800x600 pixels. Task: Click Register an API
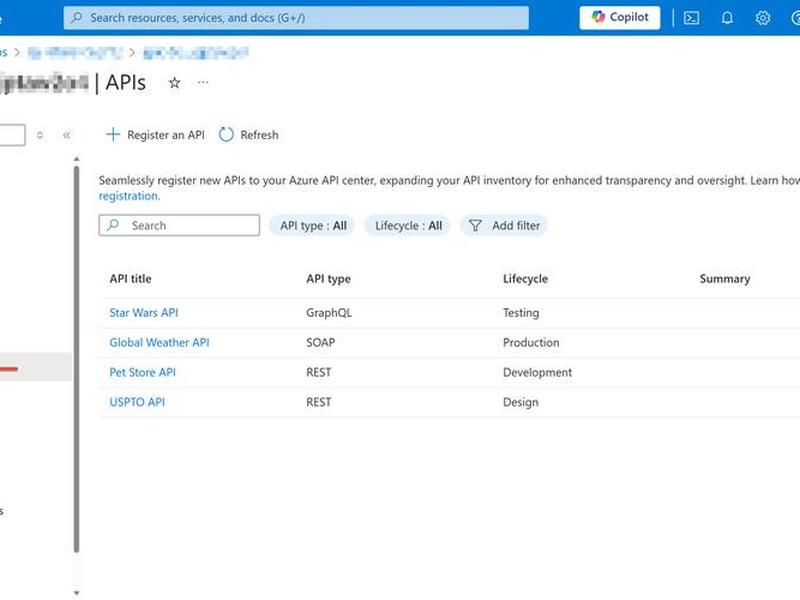click(155, 135)
